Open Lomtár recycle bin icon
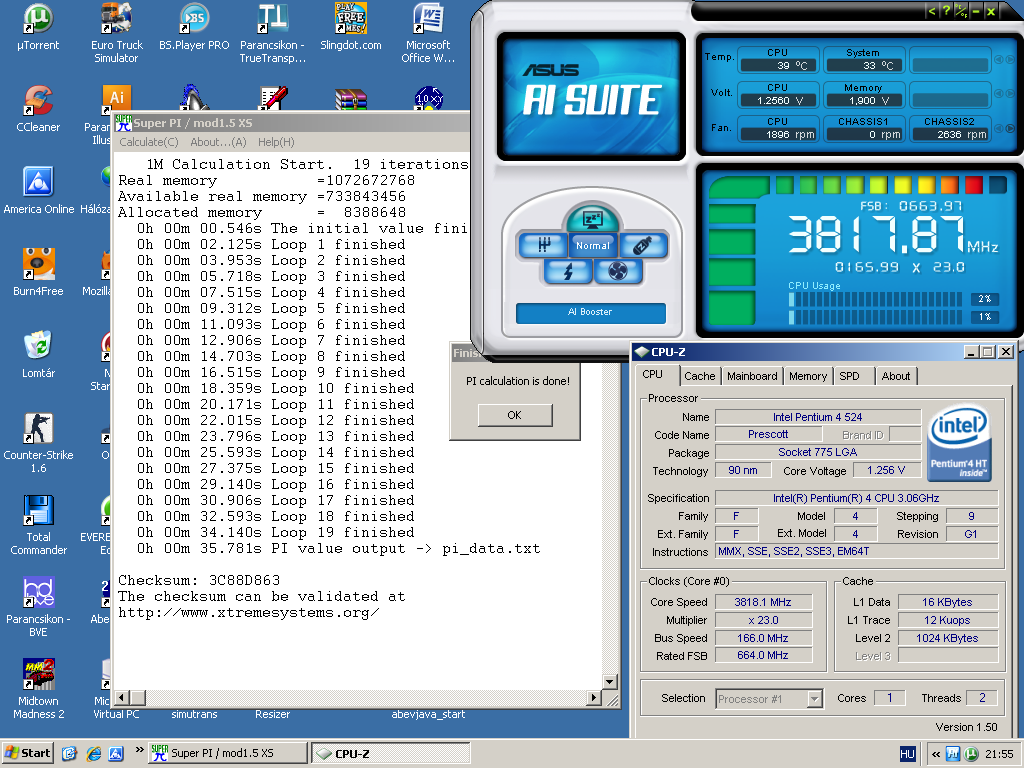This screenshot has height=768, width=1024. pyautogui.click(x=38, y=355)
